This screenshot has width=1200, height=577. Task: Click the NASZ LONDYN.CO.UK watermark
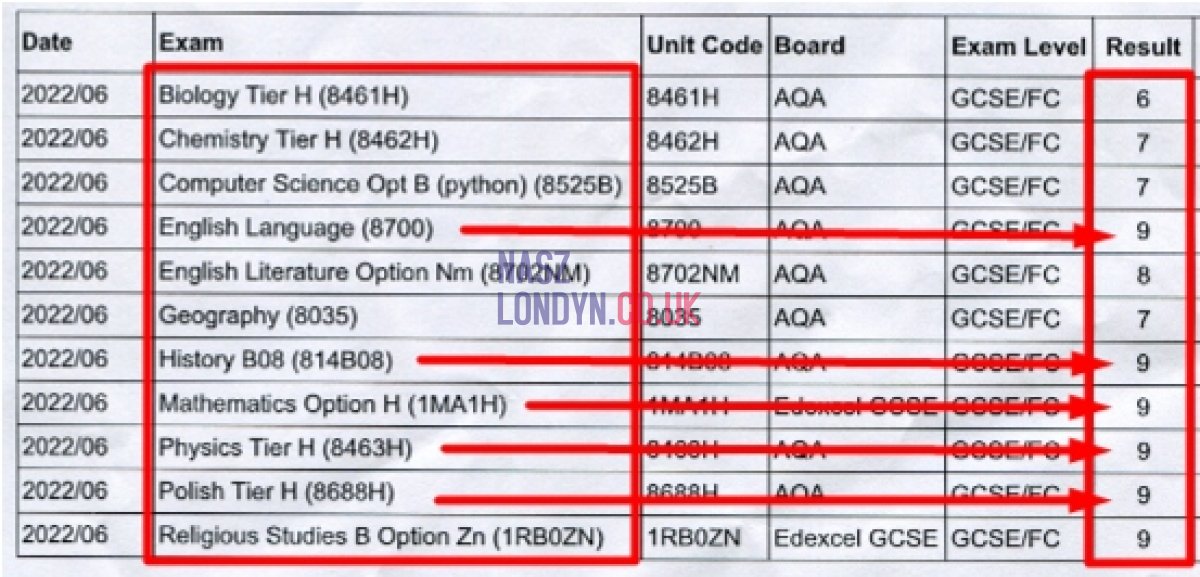pyautogui.click(x=598, y=289)
